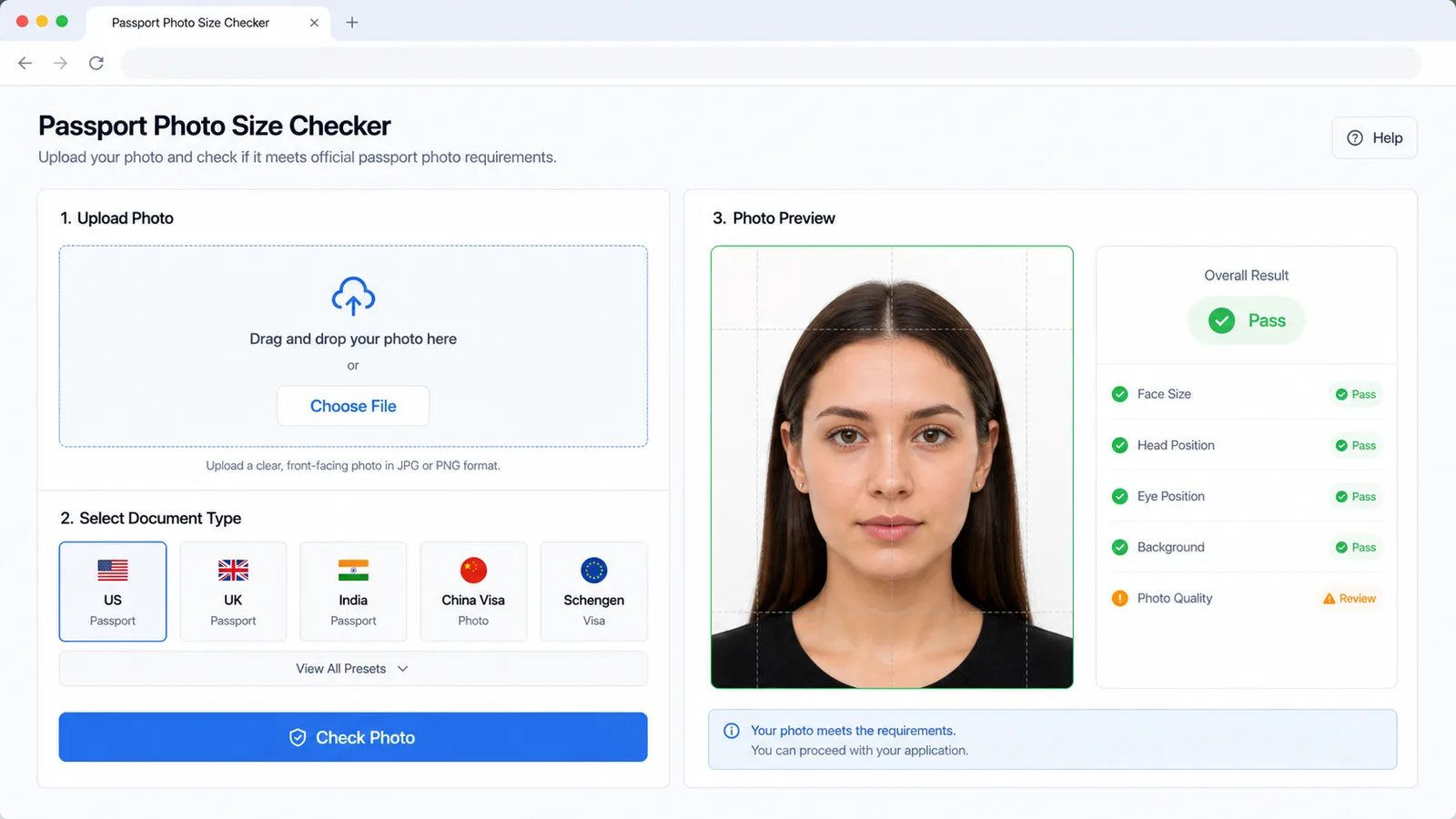
Task: Click 'Your photo meets the requirements.' text
Action: coord(853,731)
